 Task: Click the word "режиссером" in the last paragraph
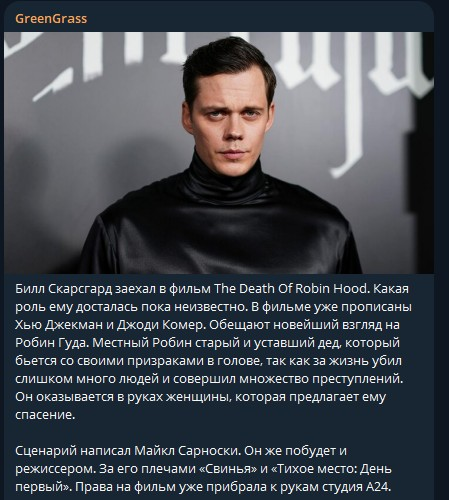click(55, 469)
